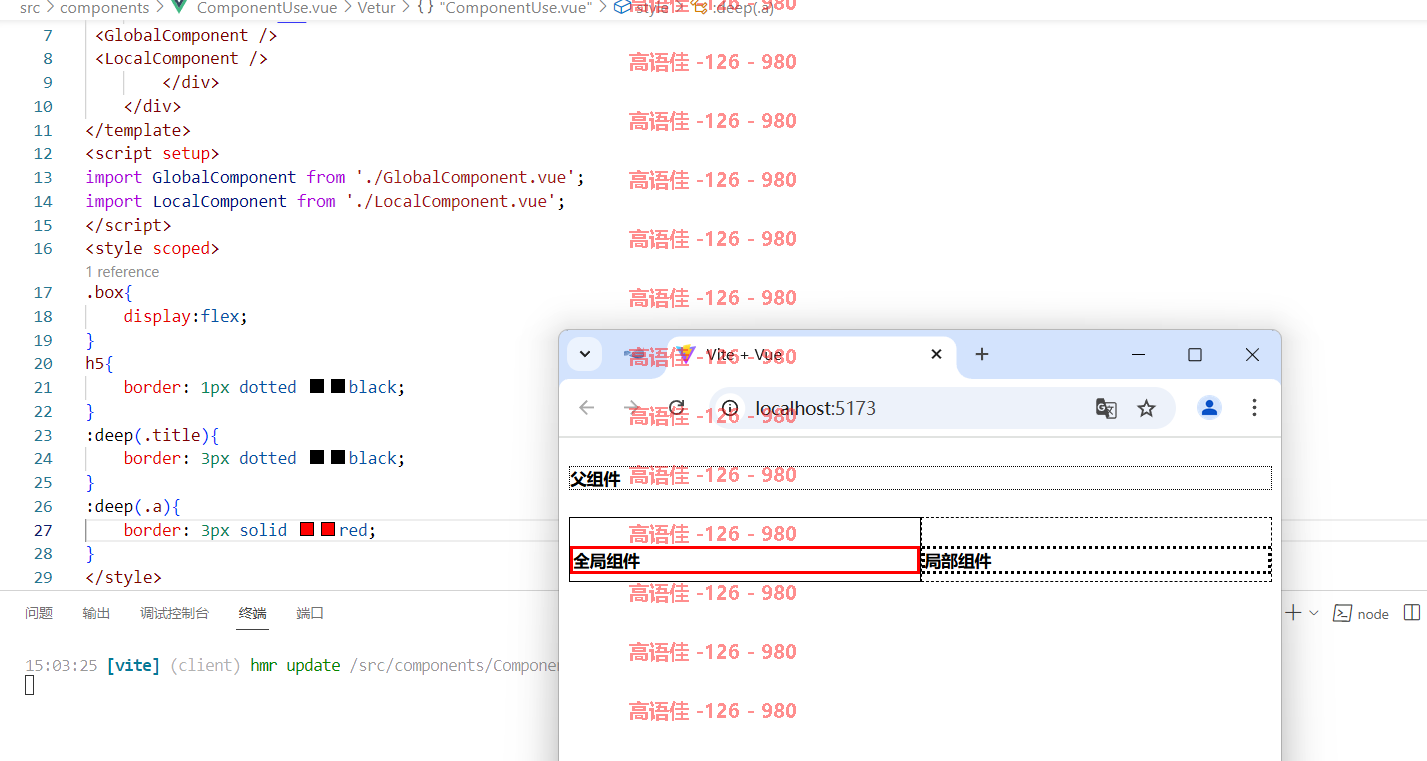Open the :deep(.a) breadcrumb segment
Image resolution: width=1427 pixels, height=761 pixels.
[x=734, y=8]
